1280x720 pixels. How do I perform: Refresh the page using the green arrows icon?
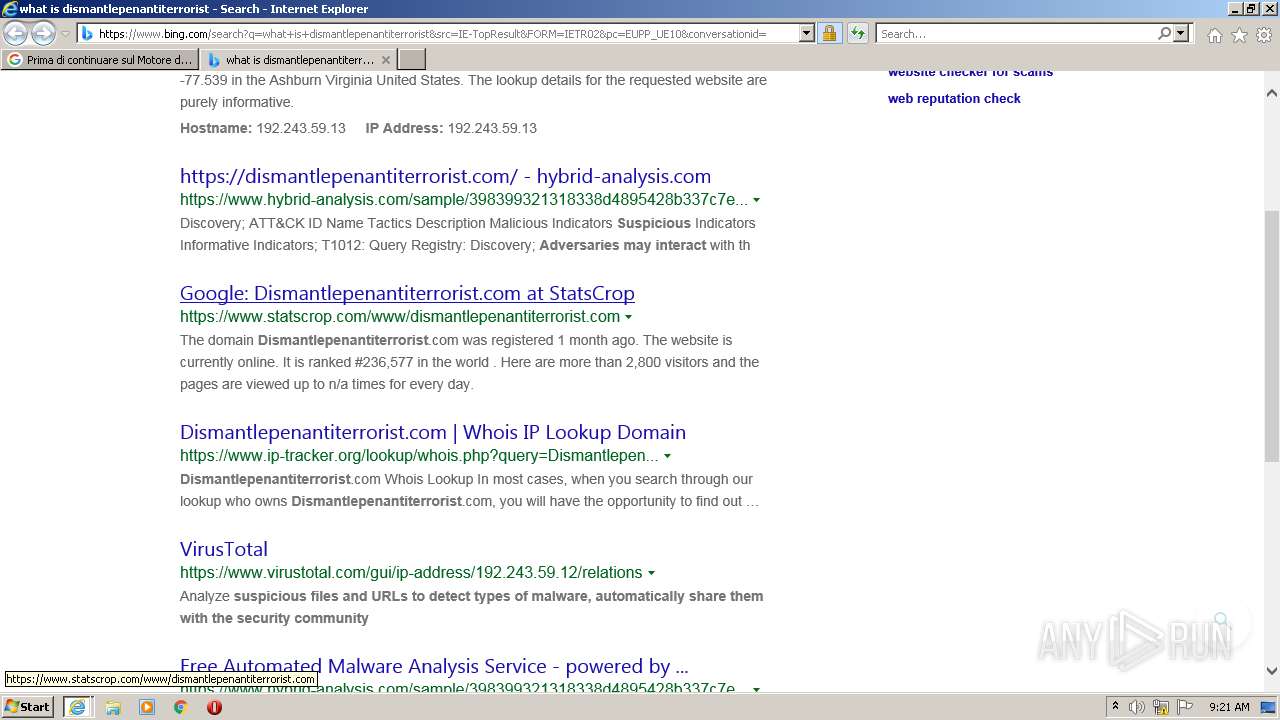coord(857,33)
